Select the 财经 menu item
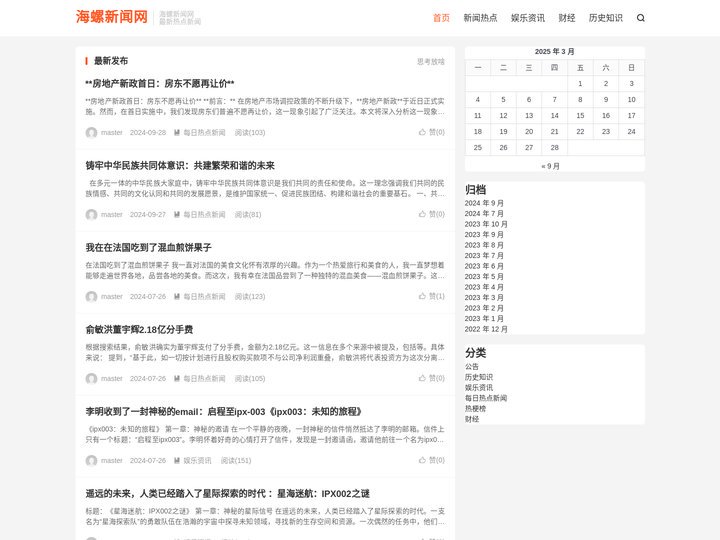This screenshot has width=720, height=540. (567, 18)
